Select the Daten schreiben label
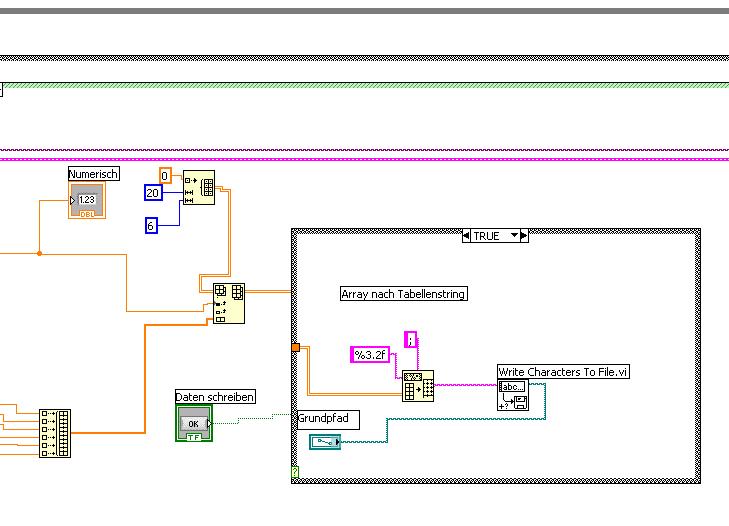 point(215,397)
